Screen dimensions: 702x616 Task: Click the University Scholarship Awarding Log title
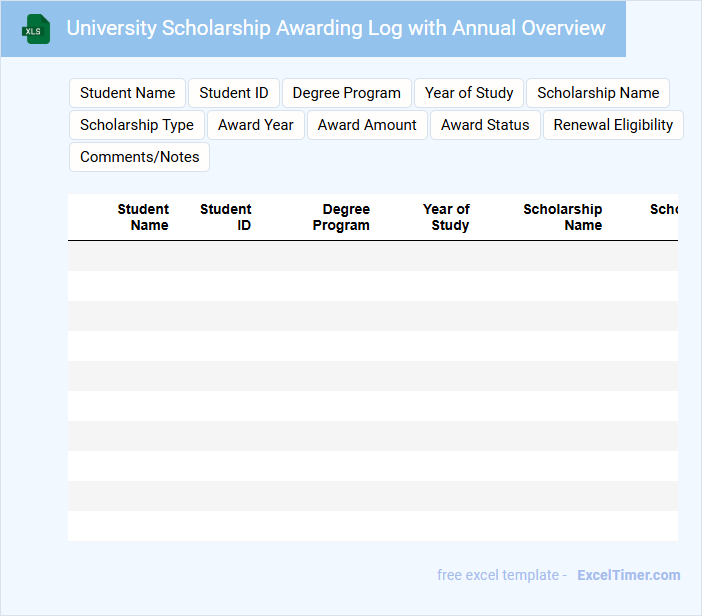(x=336, y=28)
